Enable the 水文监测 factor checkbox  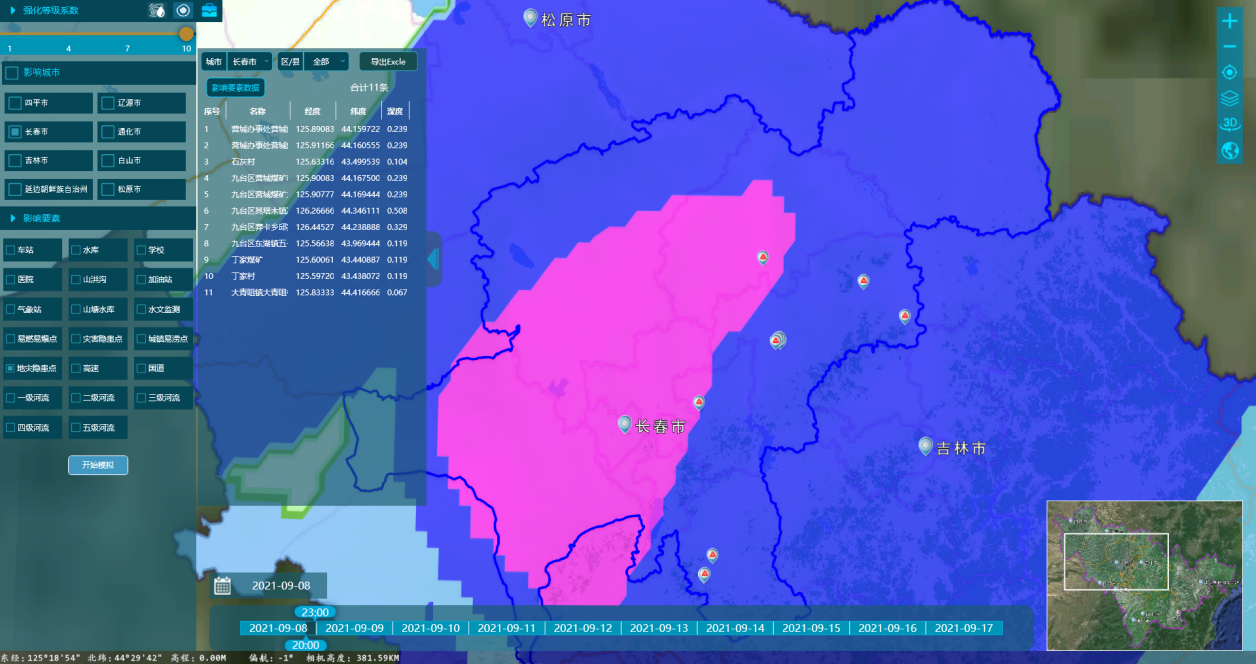click(141, 309)
